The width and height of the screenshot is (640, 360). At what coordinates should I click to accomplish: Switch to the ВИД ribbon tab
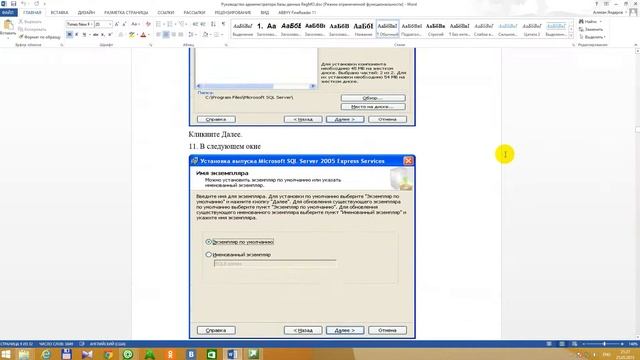coord(264,13)
